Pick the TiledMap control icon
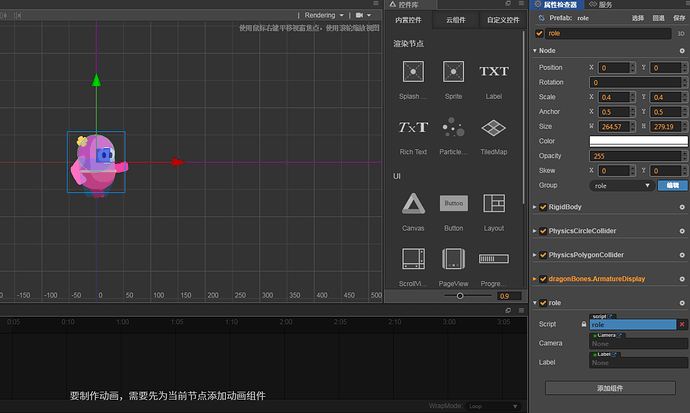This screenshot has width=690, height=413. tap(494, 128)
